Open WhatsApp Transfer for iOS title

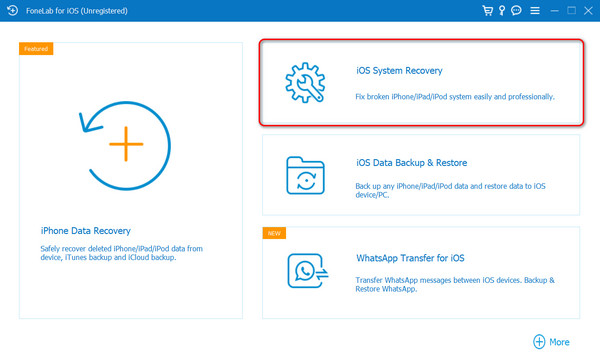click(x=410, y=258)
